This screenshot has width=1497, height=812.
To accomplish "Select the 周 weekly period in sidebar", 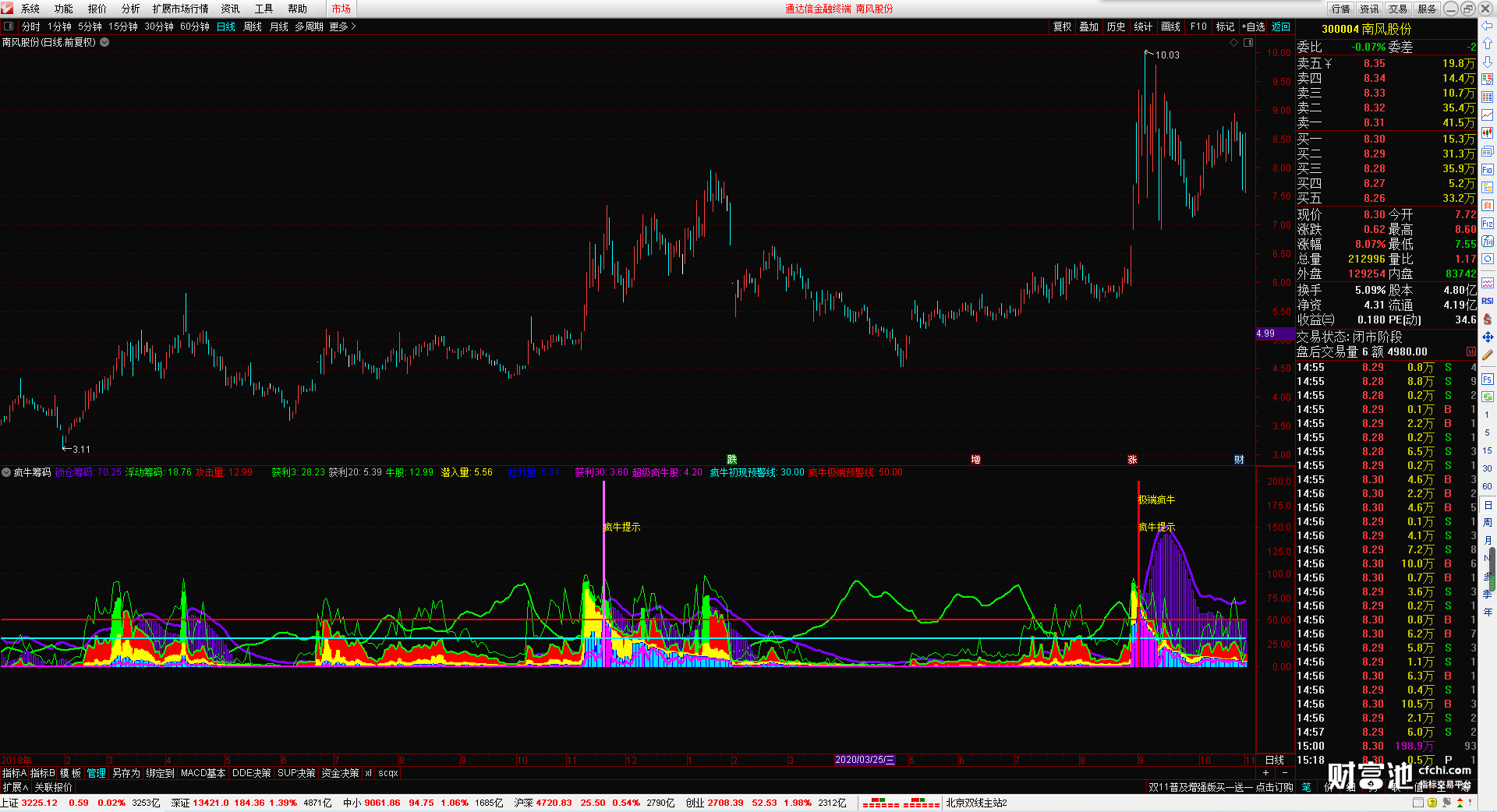I will [1488, 522].
